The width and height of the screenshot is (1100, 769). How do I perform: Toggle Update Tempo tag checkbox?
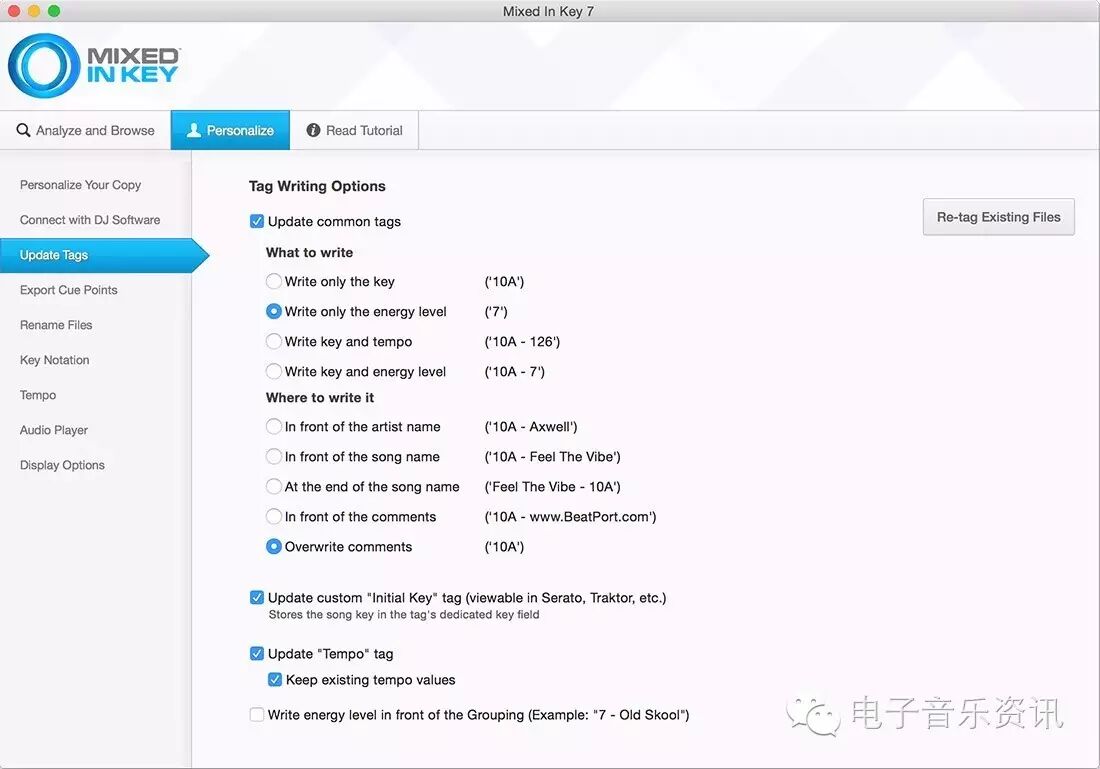[x=257, y=654]
